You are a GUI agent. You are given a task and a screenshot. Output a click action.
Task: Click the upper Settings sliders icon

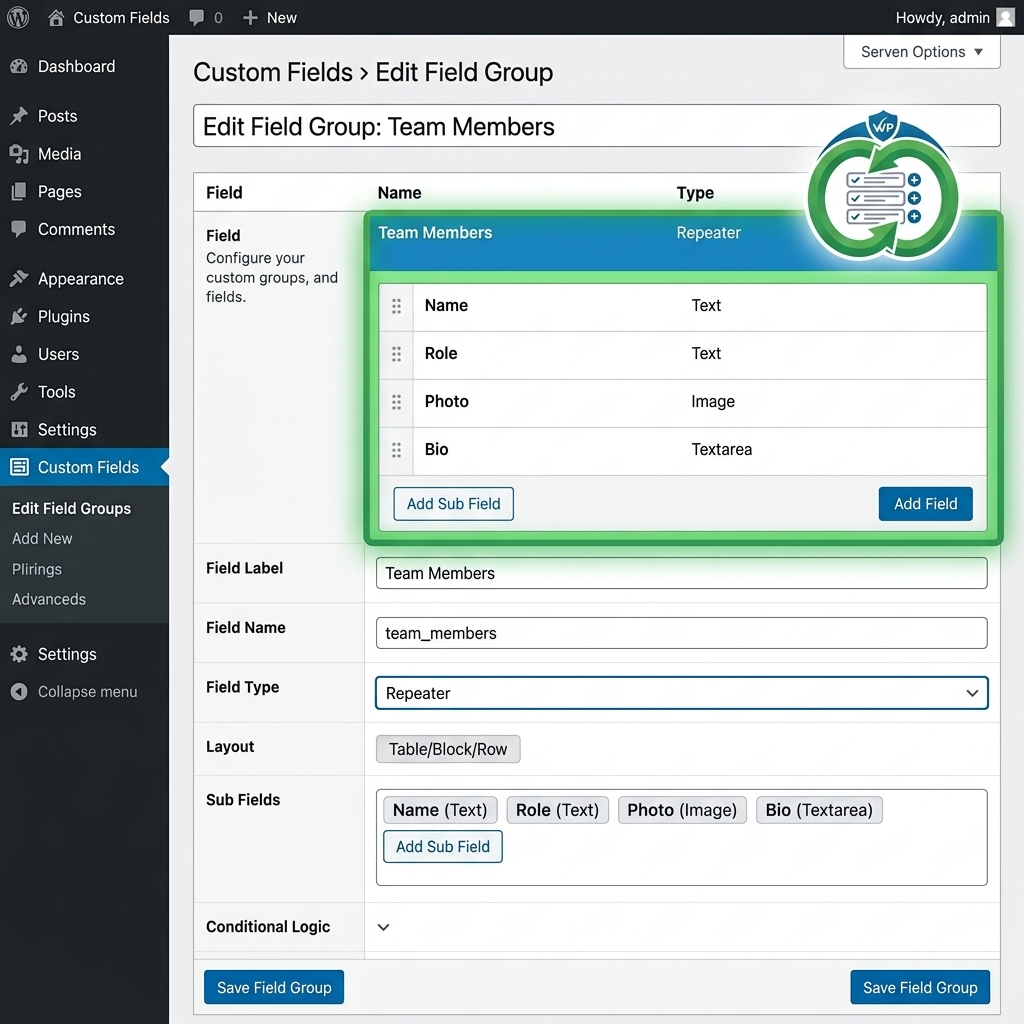19,430
